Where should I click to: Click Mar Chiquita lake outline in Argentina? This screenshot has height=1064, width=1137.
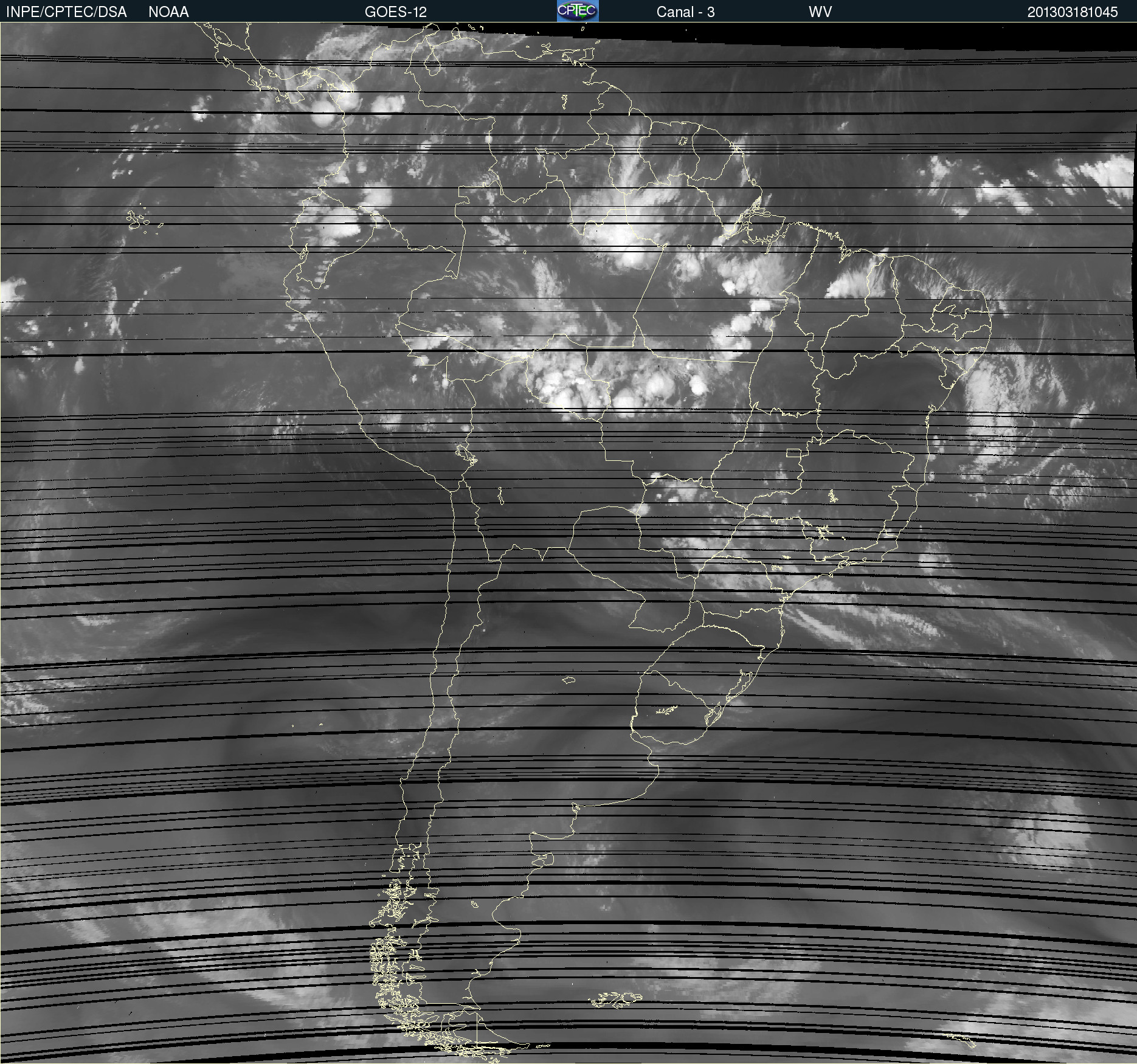tap(568, 680)
